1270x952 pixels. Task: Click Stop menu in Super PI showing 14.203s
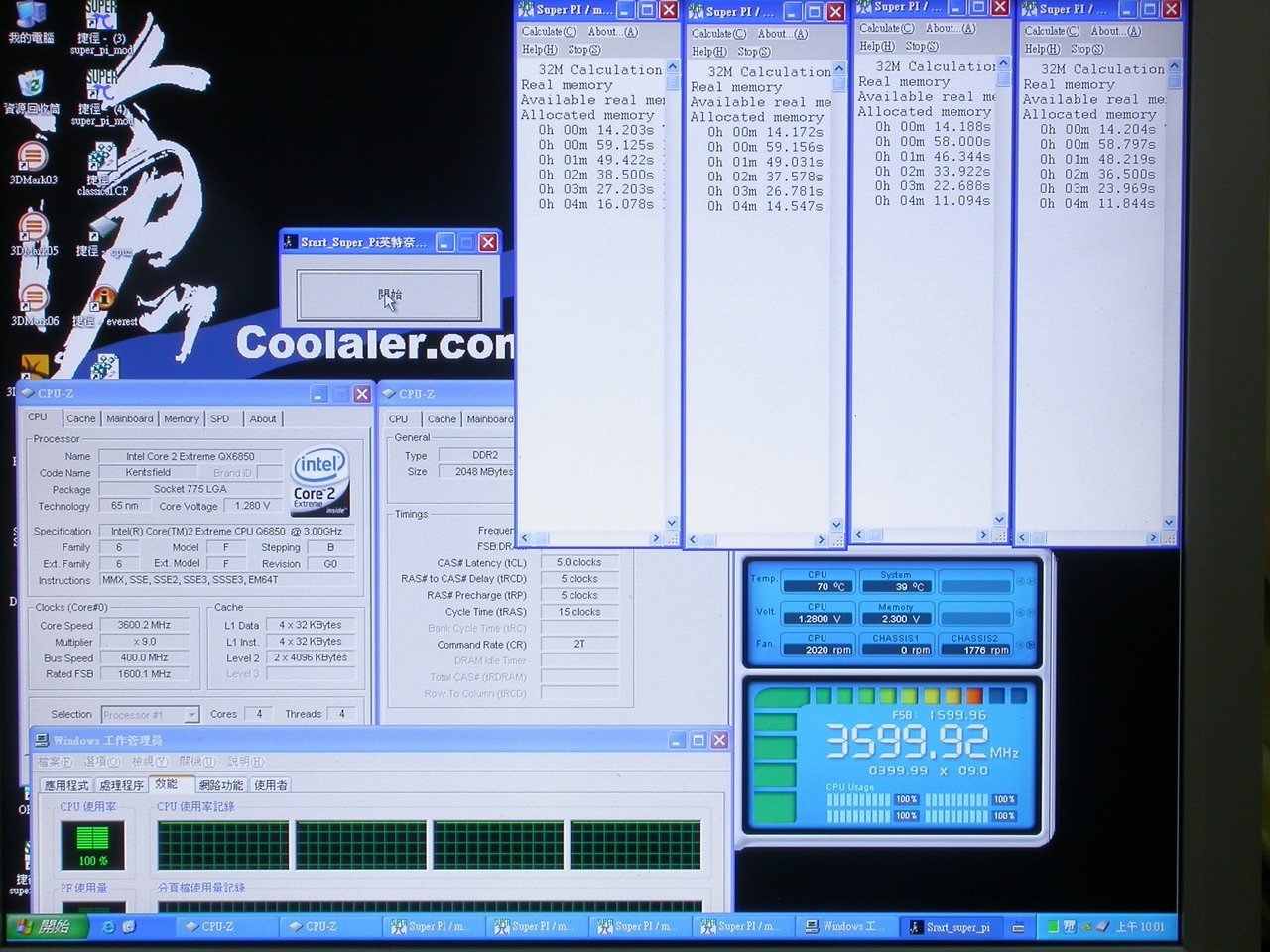click(583, 49)
